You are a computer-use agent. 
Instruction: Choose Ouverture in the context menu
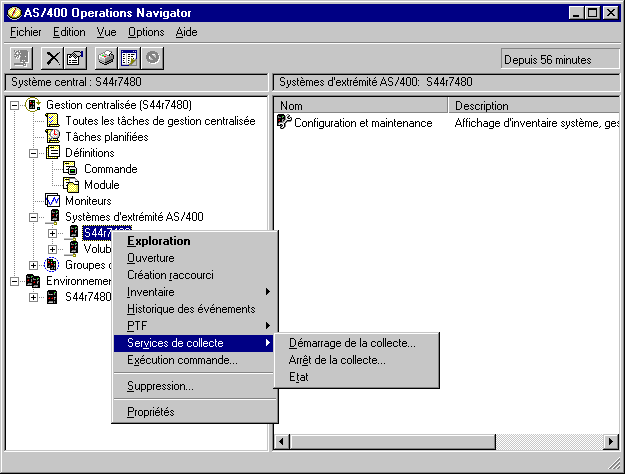pos(194,258)
